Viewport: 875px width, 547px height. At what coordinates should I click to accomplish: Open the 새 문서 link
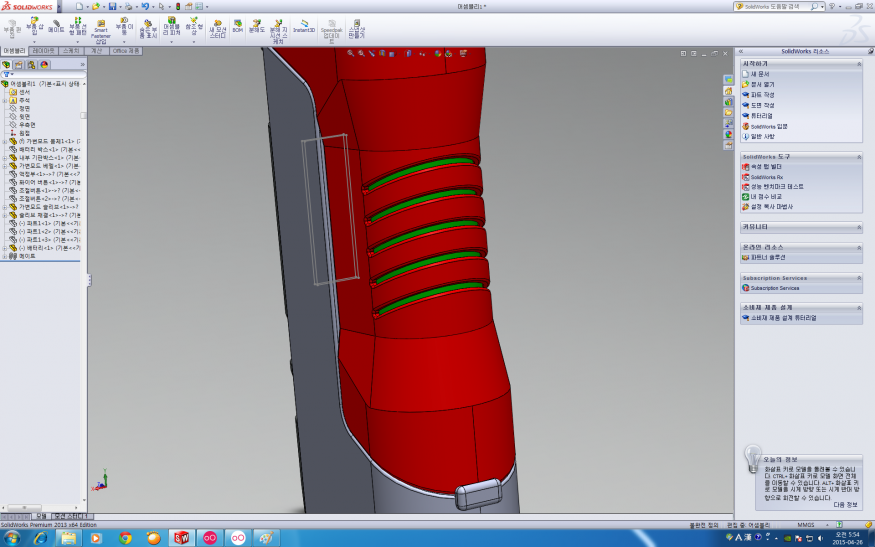click(760, 74)
